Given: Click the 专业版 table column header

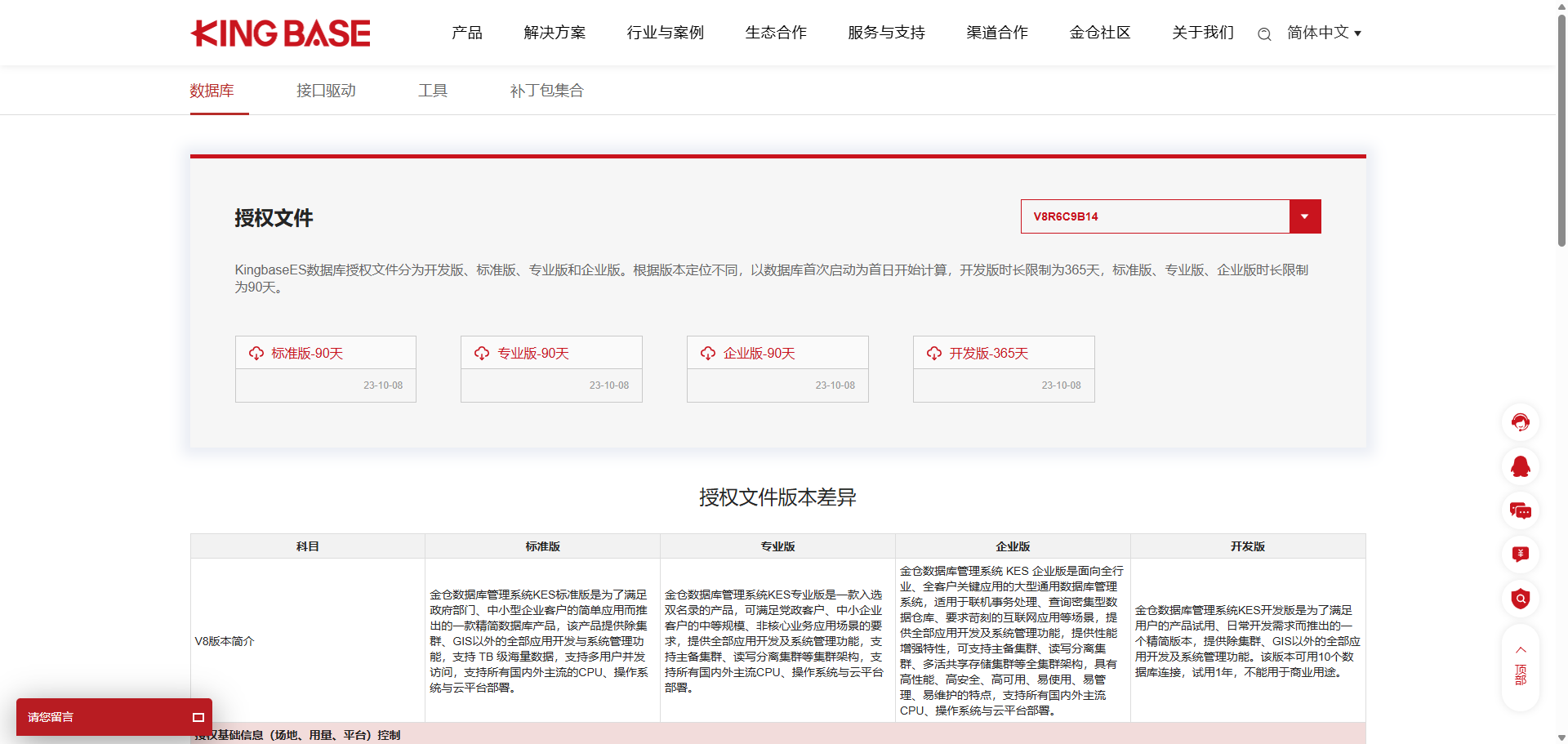Looking at the screenshot, I should [x=778, y=546].
